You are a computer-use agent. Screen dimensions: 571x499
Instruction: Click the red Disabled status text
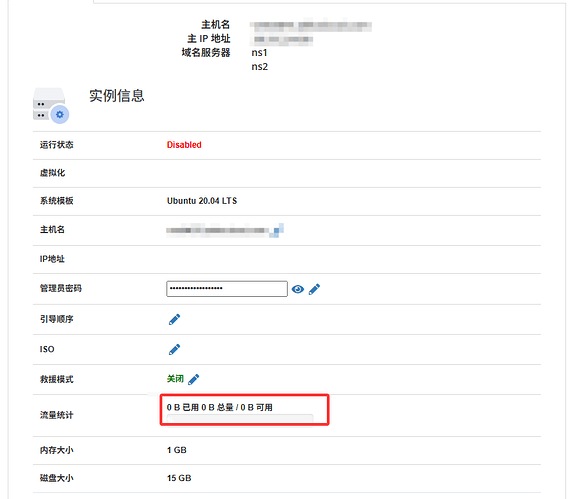184,145
